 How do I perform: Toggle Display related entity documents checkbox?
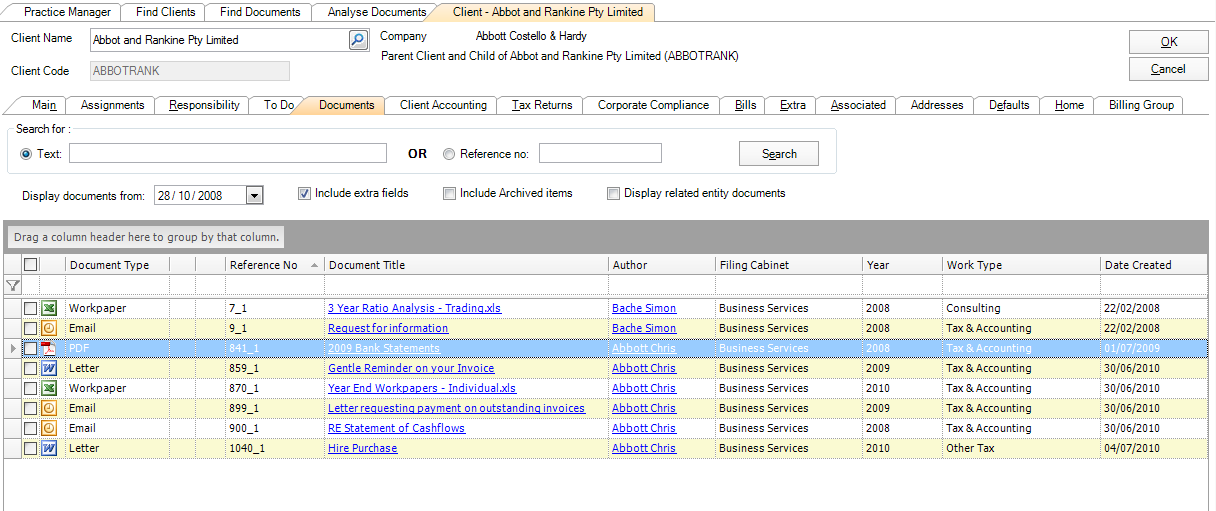pyautogui.click(x=614, y=193)
